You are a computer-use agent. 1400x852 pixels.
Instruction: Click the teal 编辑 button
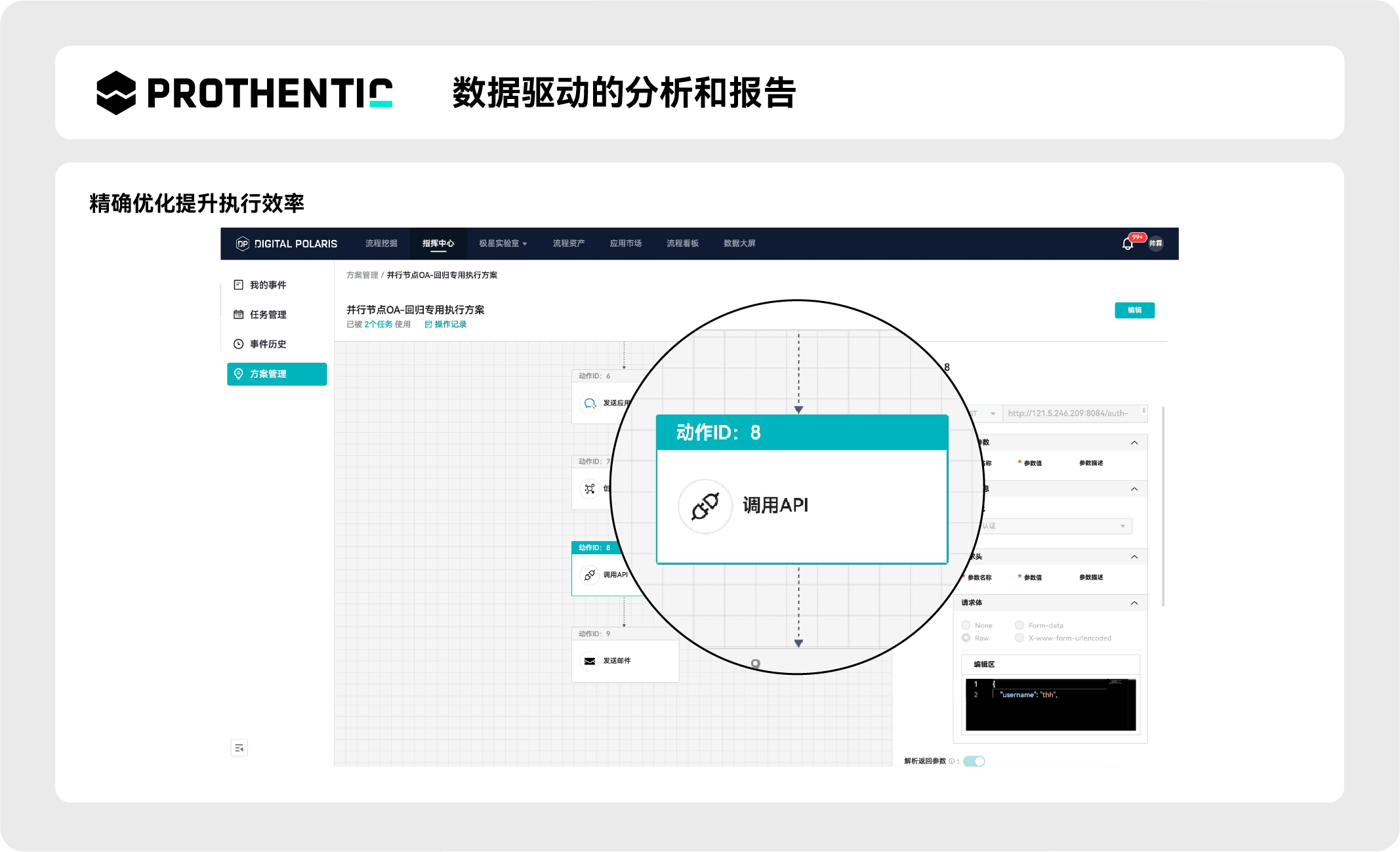pos(1134,310)
